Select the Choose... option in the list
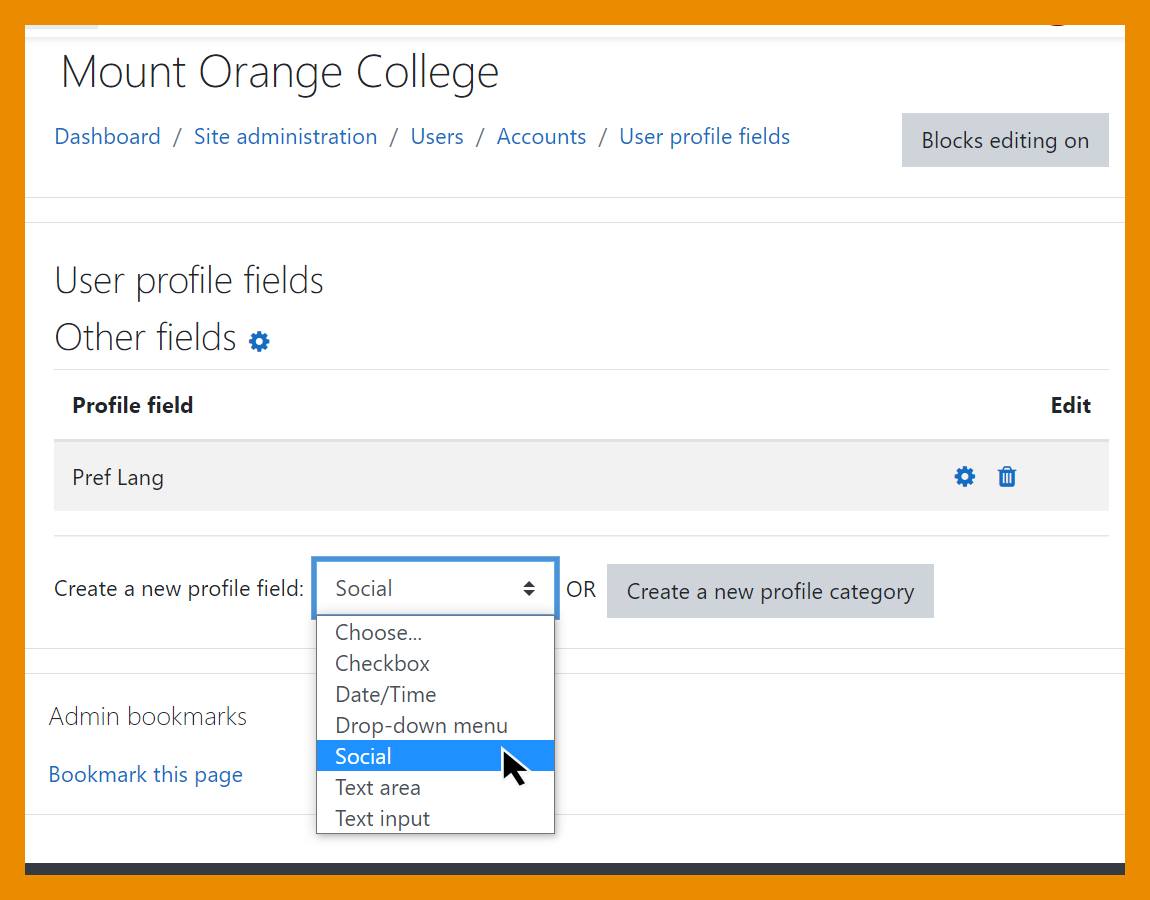Screen dimensions: 1150x900 pos(378,632)
